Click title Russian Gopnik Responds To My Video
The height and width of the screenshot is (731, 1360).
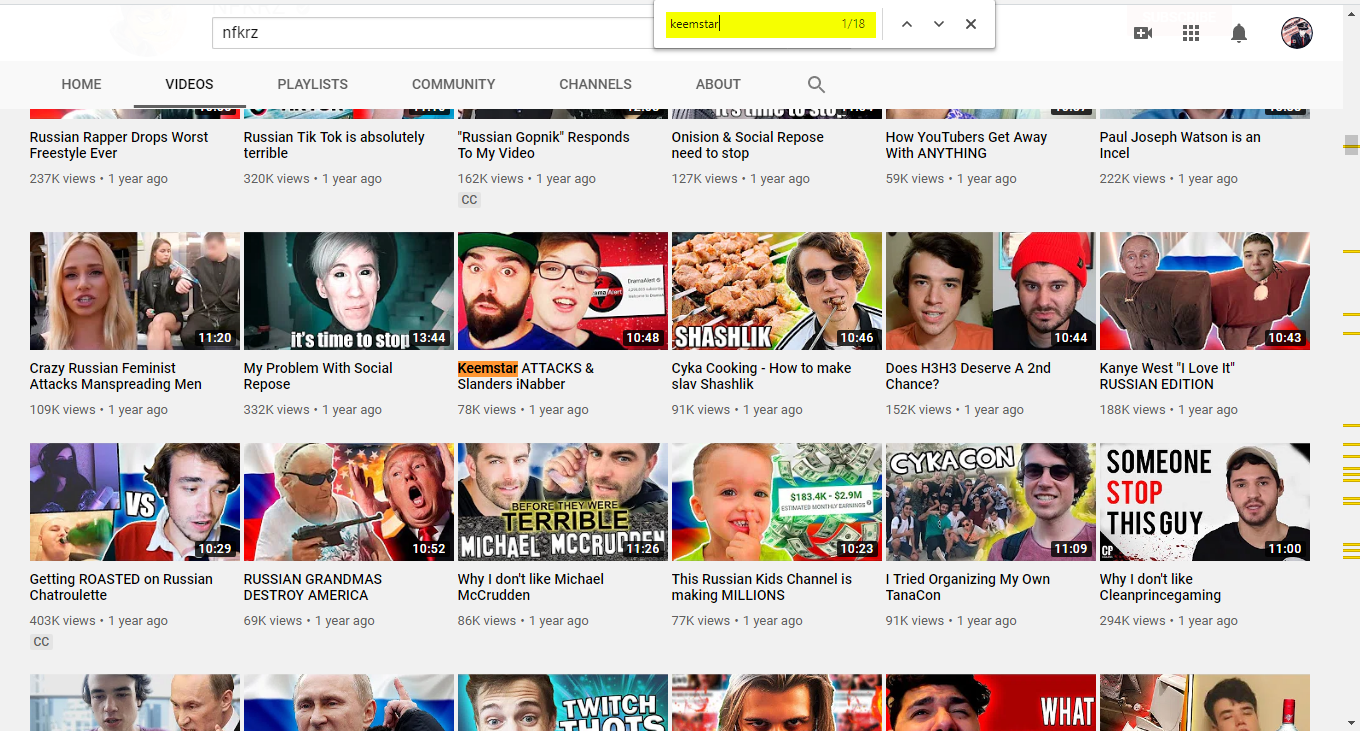point(544,145)
